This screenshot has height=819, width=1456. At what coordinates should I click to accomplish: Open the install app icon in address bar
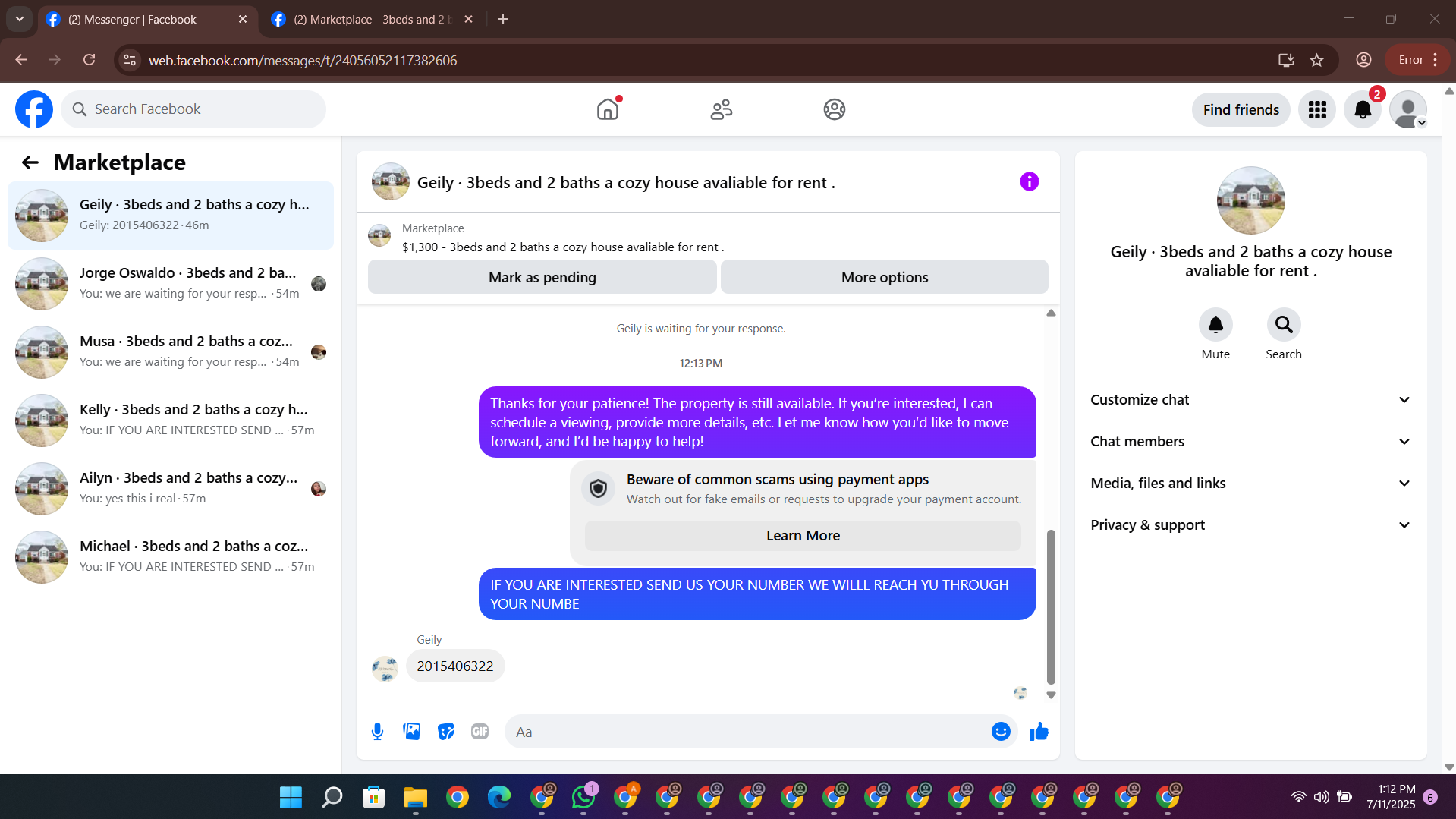click(1286, 60)
